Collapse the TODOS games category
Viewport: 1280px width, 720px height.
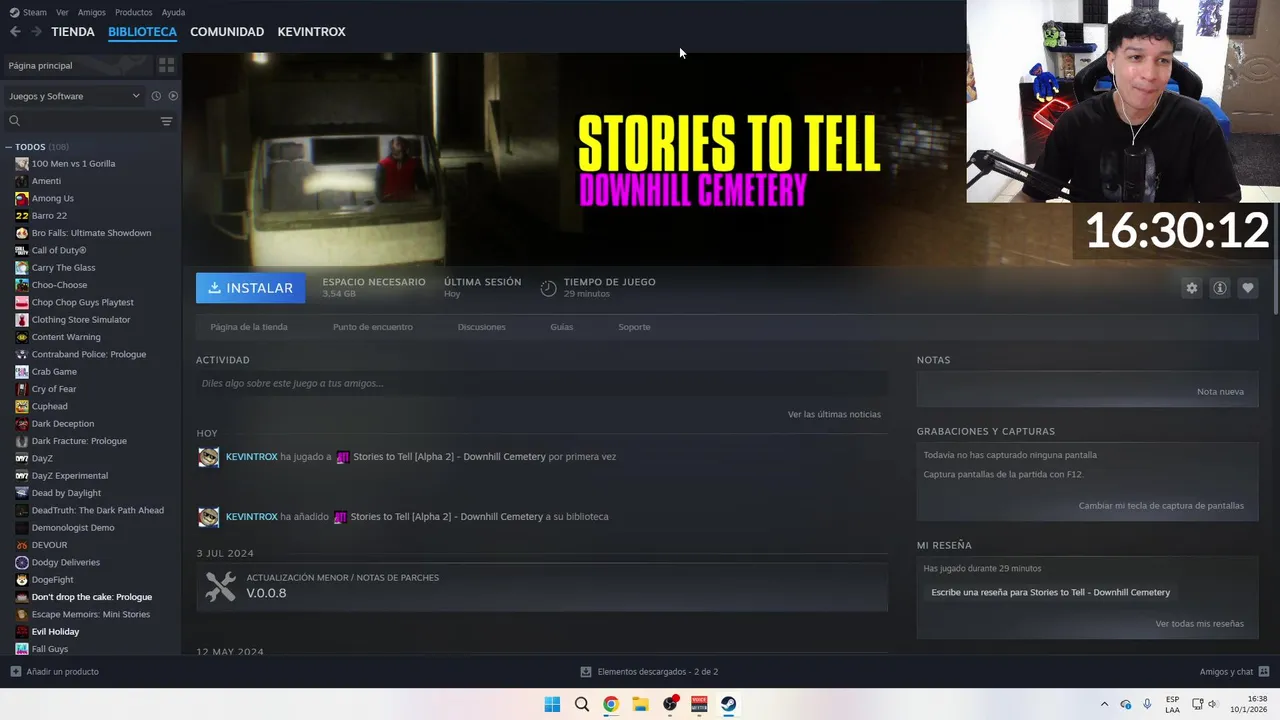pos(8,147)
